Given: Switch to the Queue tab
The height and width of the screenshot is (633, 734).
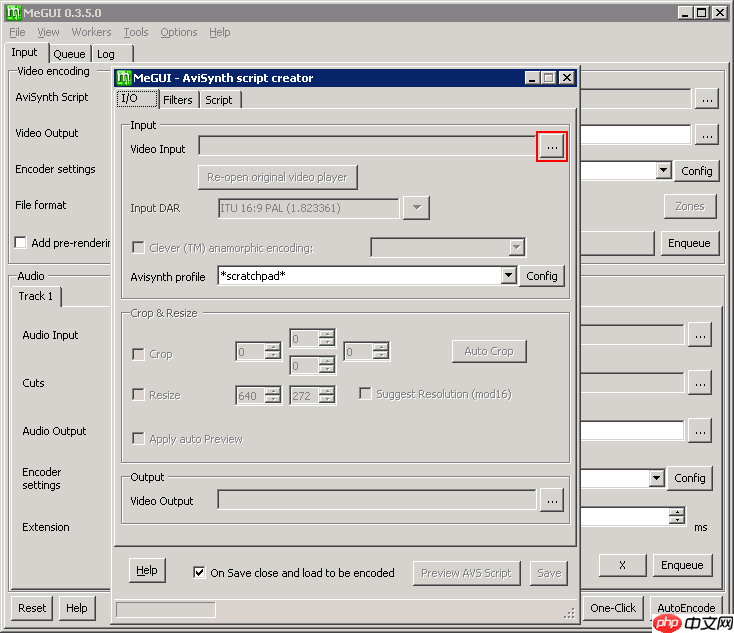Looking at the screenshot, I should 69,54.
